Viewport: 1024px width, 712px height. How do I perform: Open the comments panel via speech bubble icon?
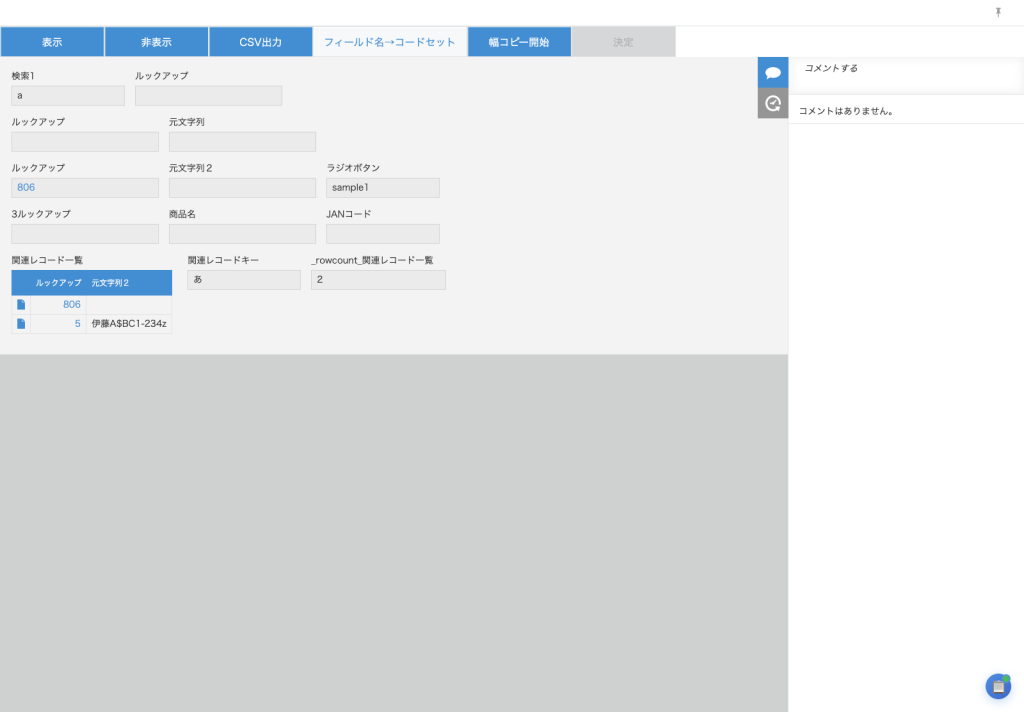[772, 72]
